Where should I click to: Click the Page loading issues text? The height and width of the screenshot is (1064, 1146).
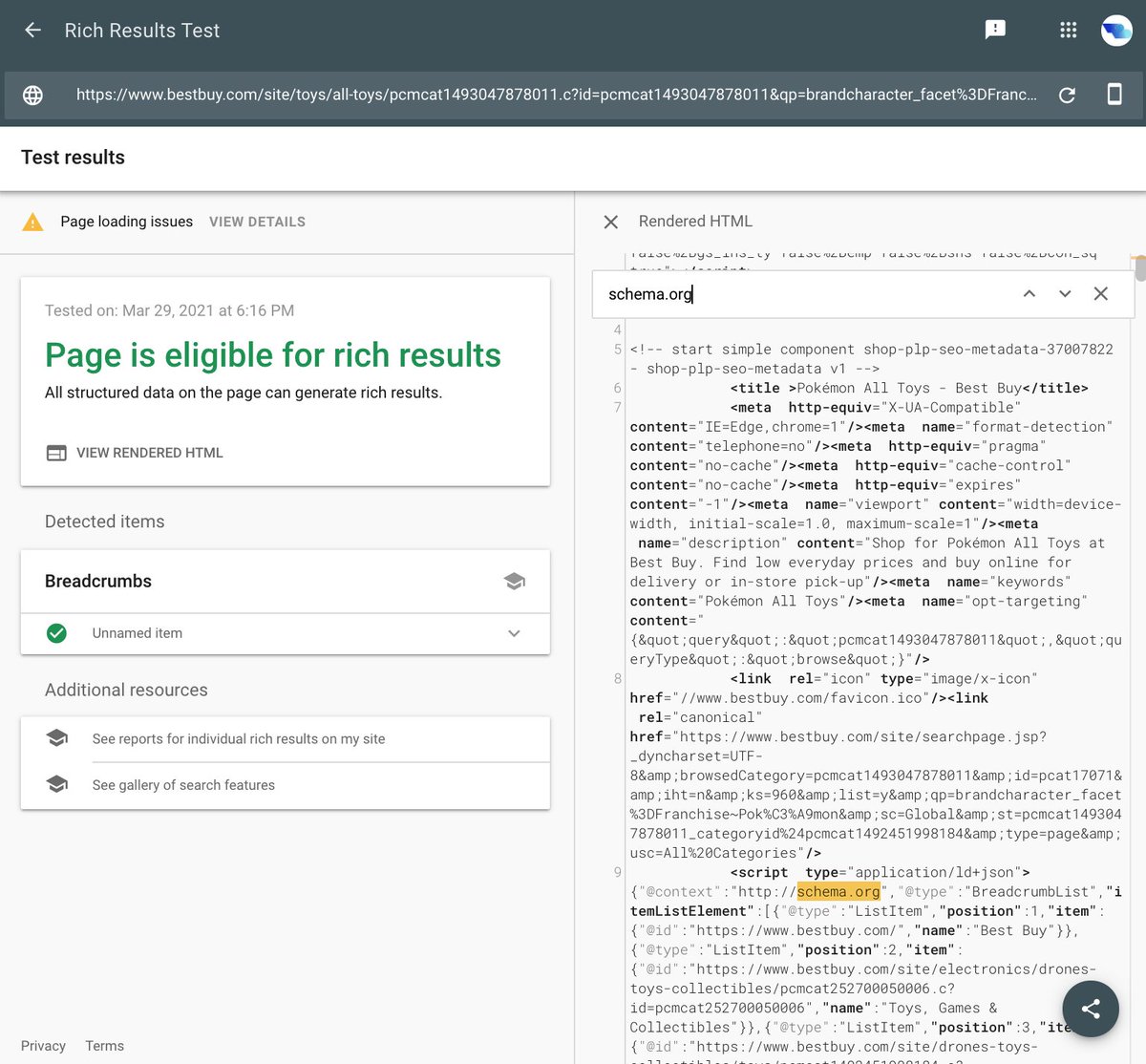click(x=126, y=222)
